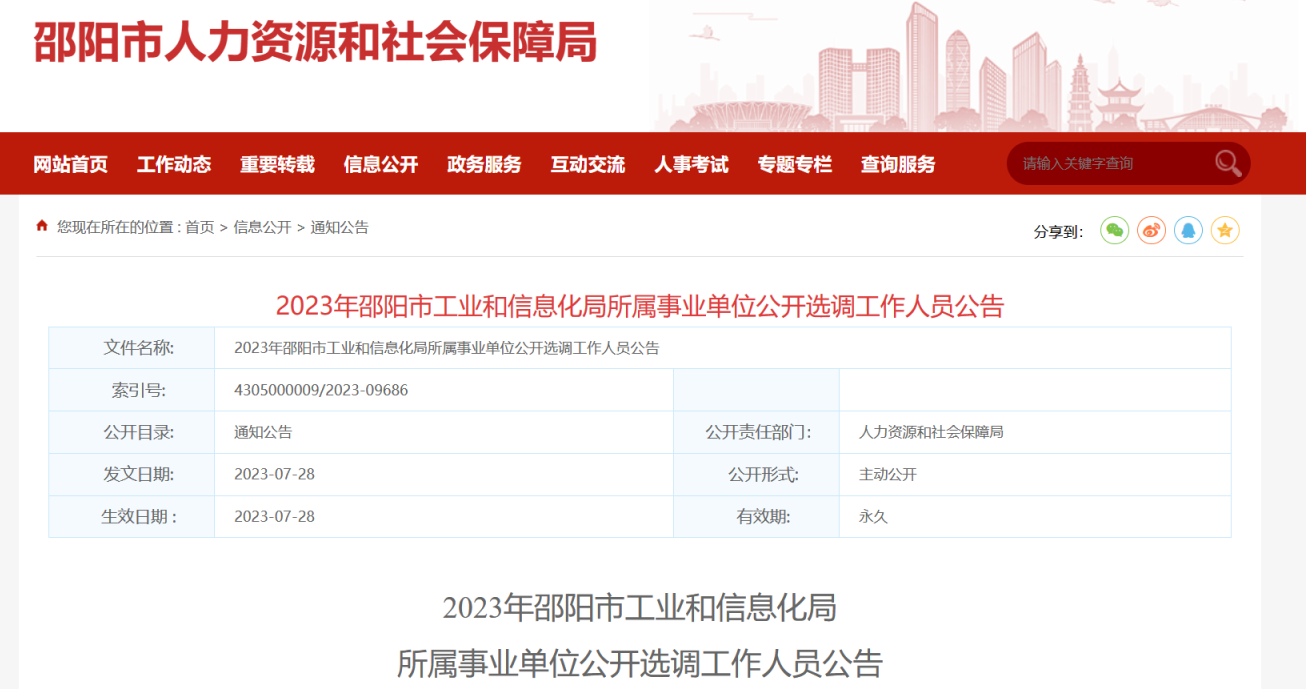The width and height of the screenshot is (1306, 689).
Task: Open 信息公开 menu
Action: pos(381,164)
